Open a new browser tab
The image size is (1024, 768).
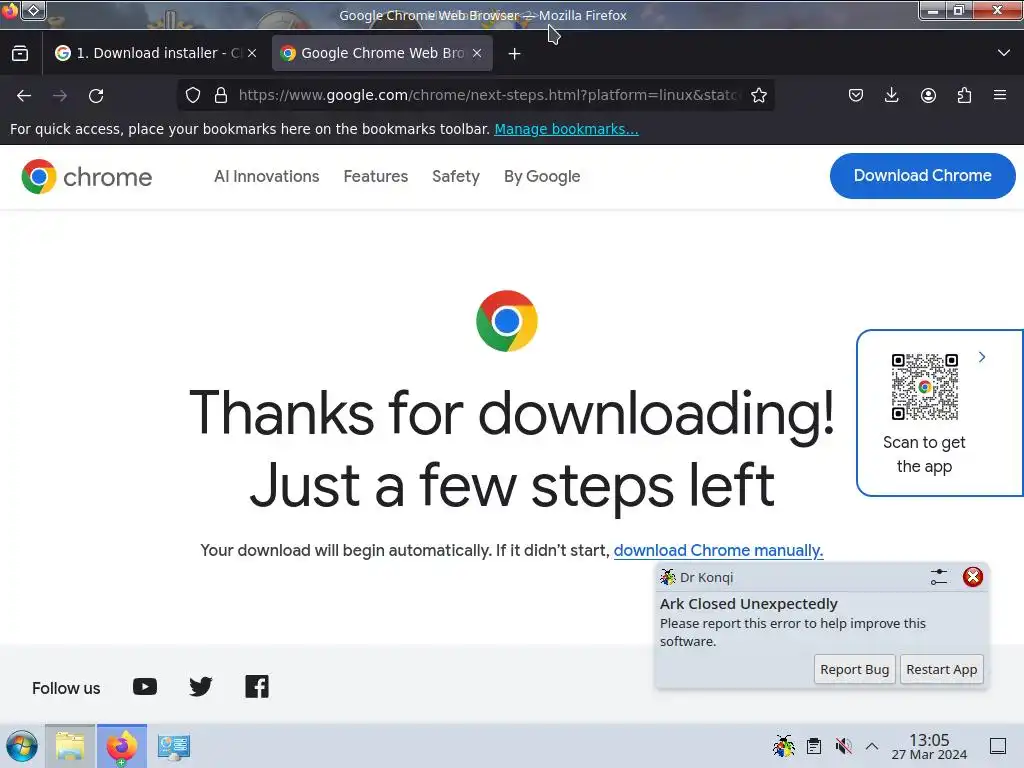(x=515, y=54)
